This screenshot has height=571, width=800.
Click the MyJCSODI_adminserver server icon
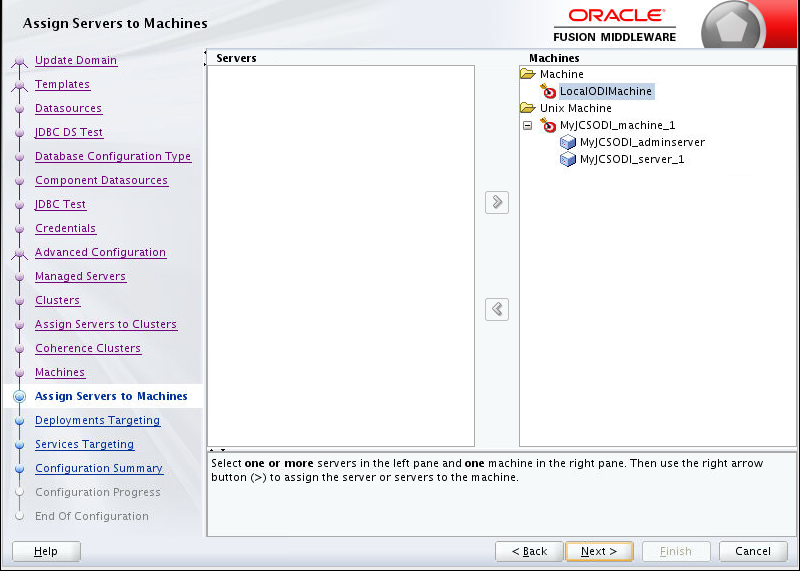pyautogui.click(x=568, y=142)
